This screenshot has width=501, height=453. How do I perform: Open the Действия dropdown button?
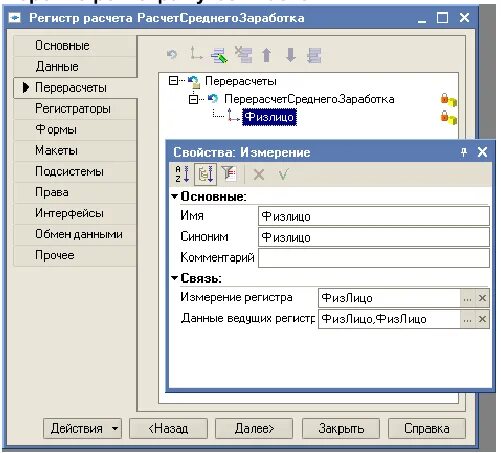pos(82,428)
